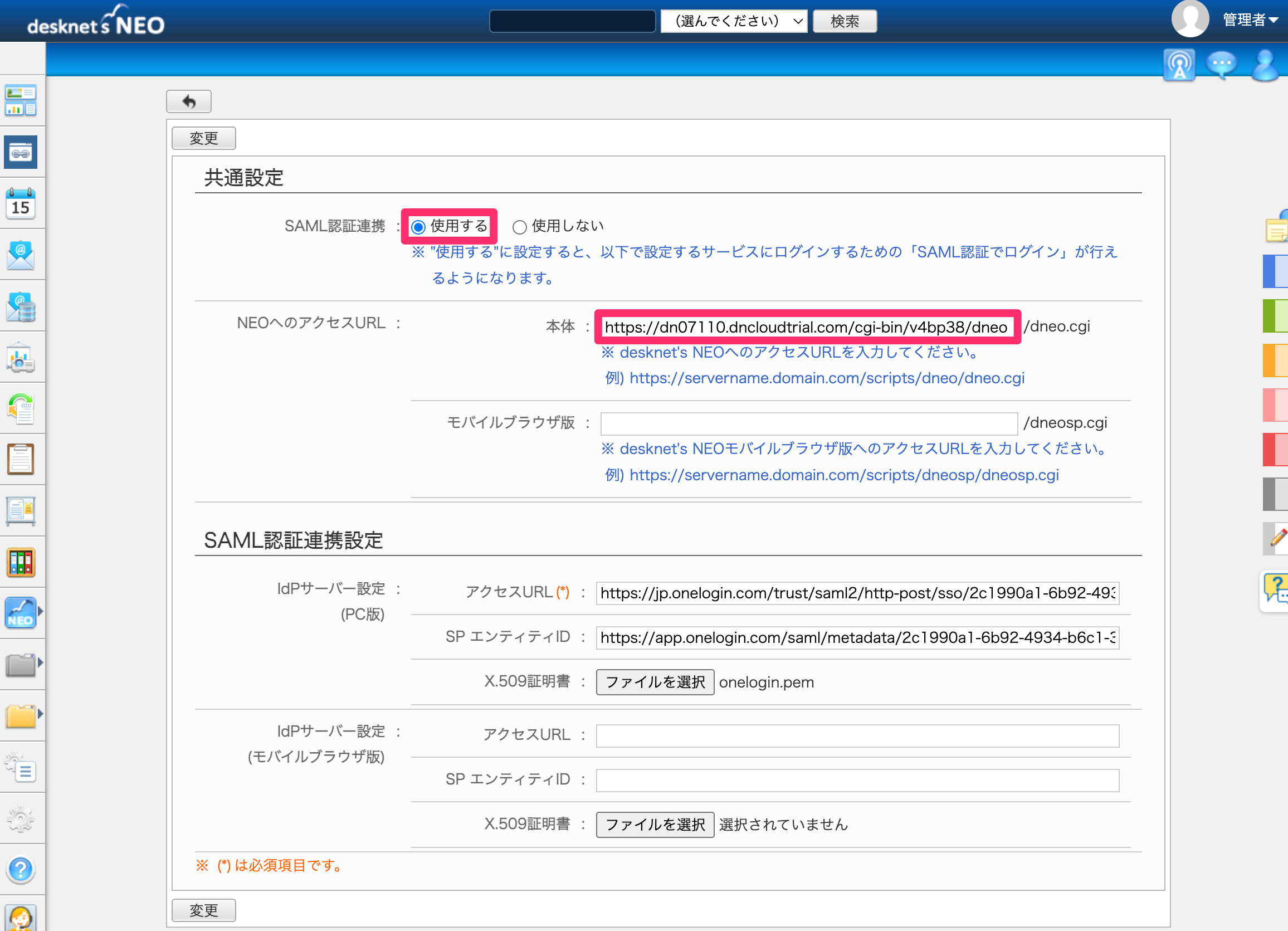Click the top 変更 button
1288x931 pixels.
pos(203,138)
